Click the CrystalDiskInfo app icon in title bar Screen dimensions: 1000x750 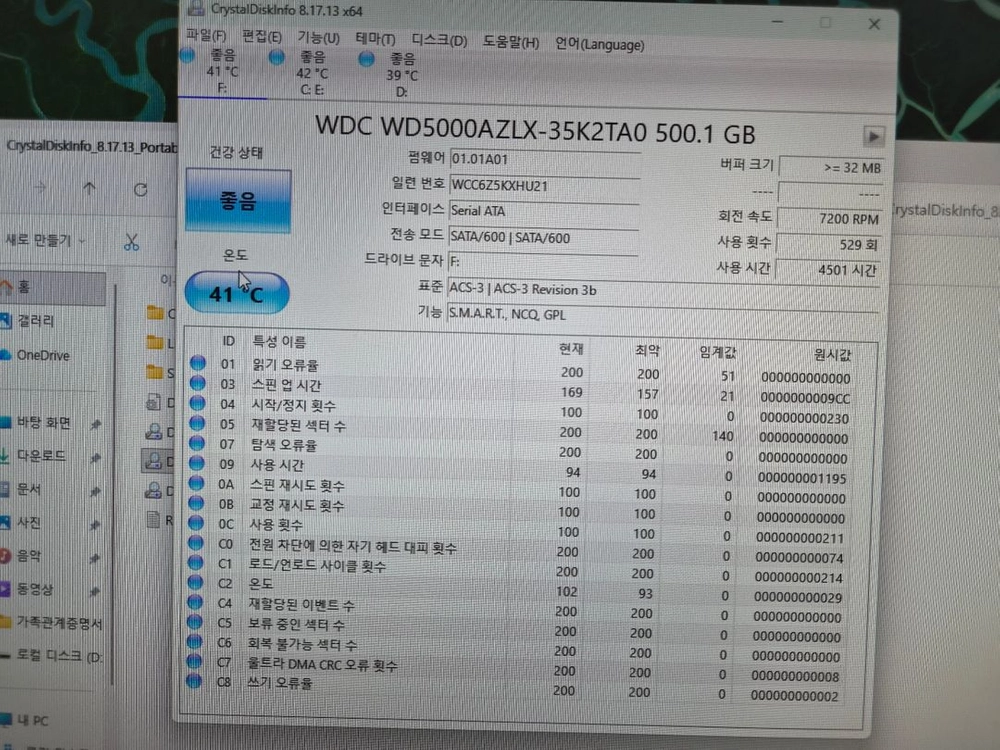[x=196, y=8]
